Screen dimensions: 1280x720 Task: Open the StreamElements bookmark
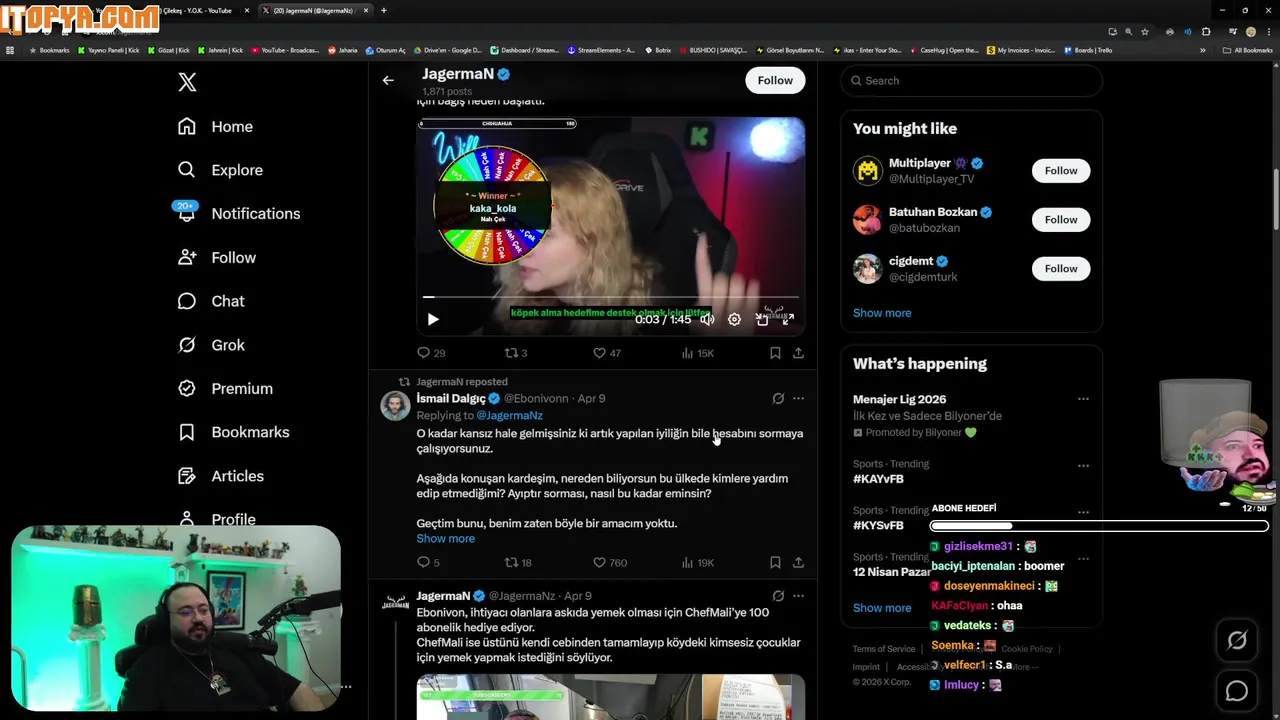coord(601,50)
